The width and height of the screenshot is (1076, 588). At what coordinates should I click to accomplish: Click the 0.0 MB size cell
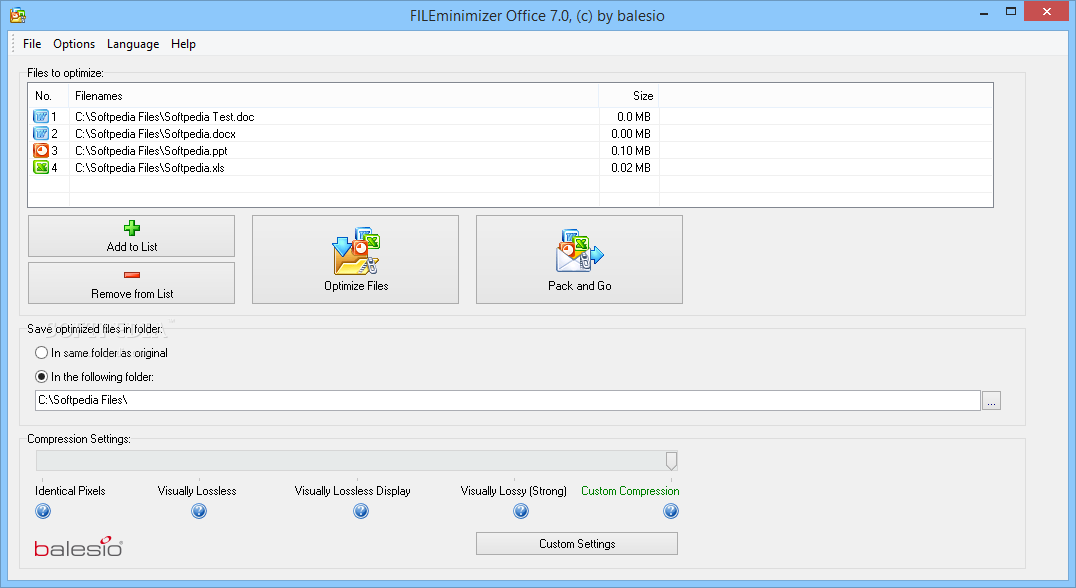pos(633,117)
